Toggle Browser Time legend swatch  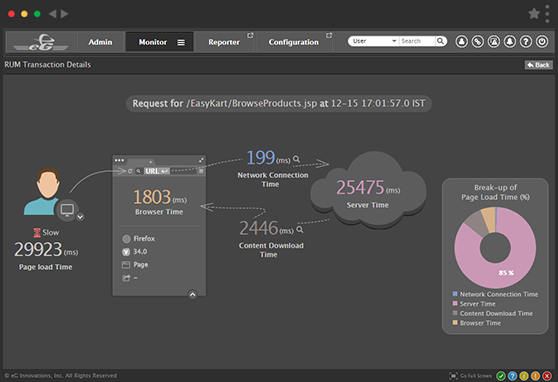coord(455,323)
